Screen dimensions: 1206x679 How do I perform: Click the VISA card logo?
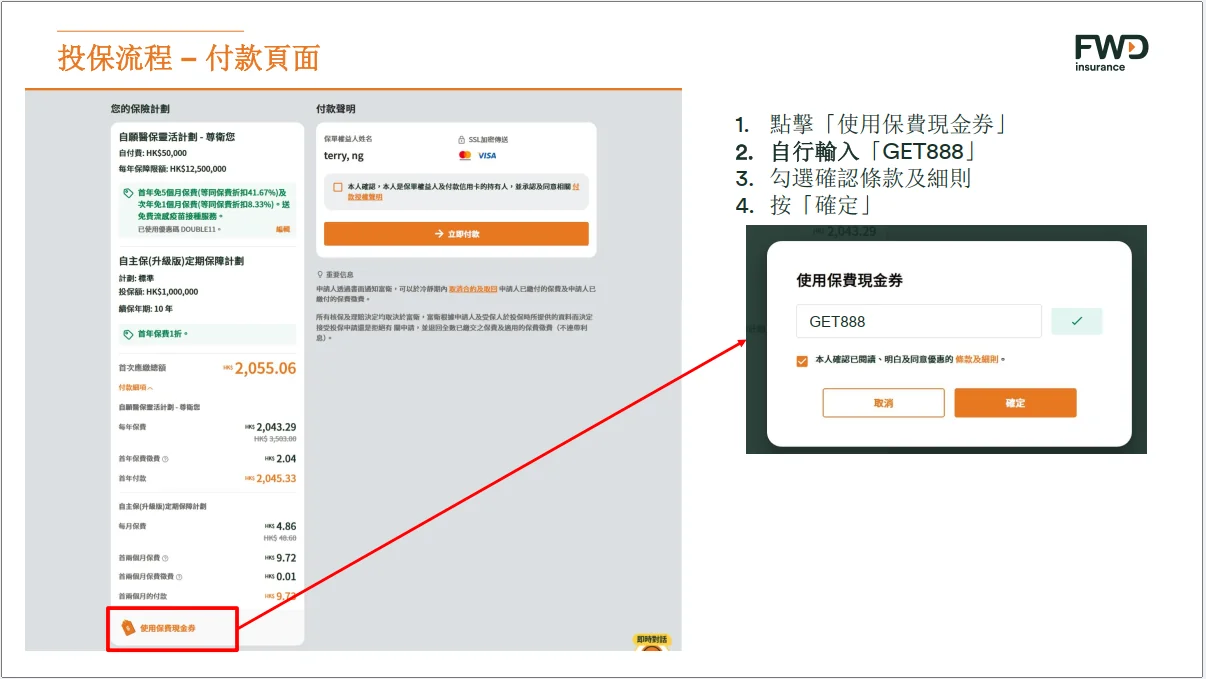tap(486, 156)
